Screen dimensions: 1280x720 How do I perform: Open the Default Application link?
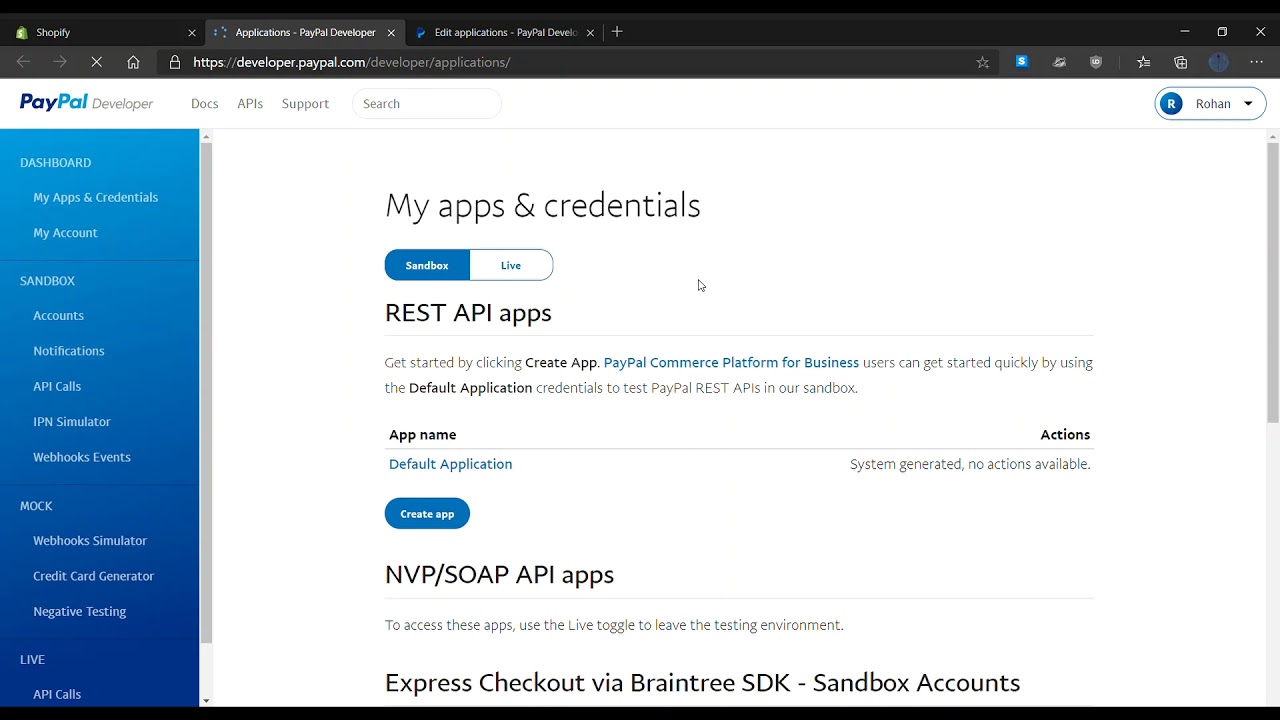450,464
